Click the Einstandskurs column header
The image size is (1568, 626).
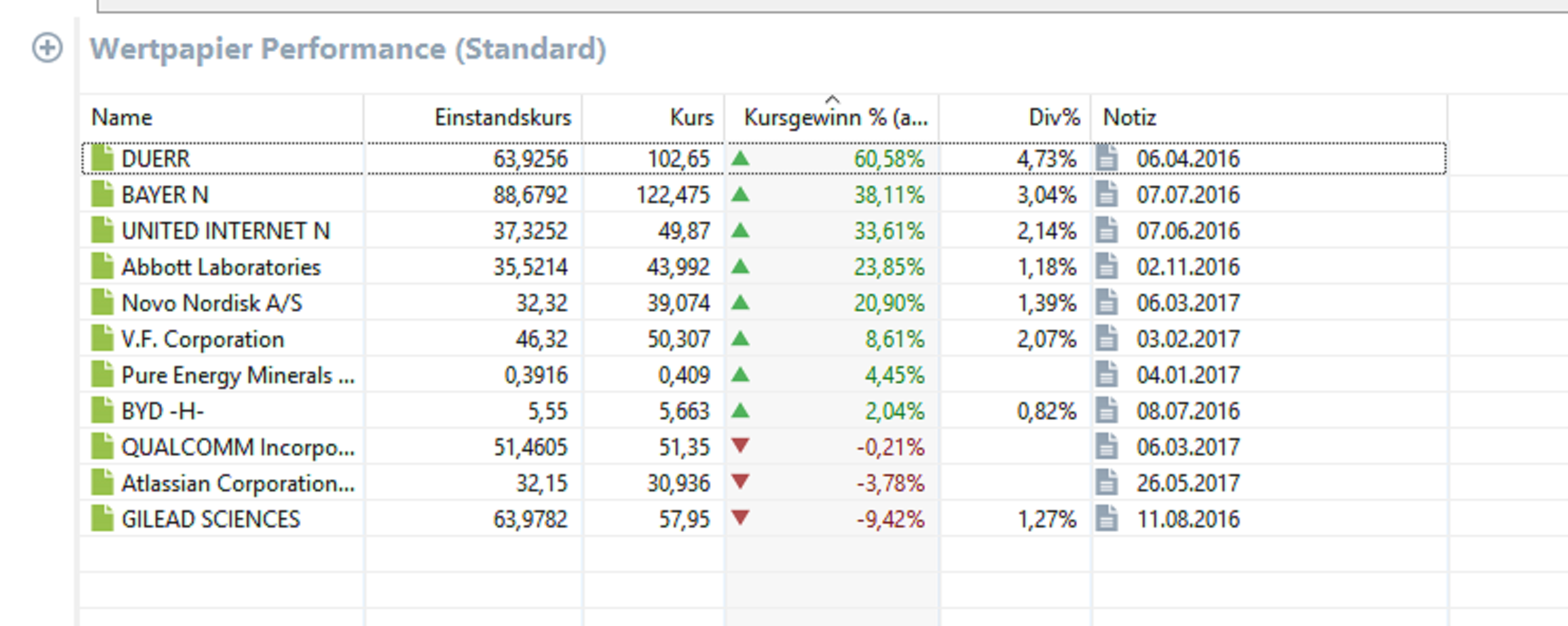tap(502, 118)
